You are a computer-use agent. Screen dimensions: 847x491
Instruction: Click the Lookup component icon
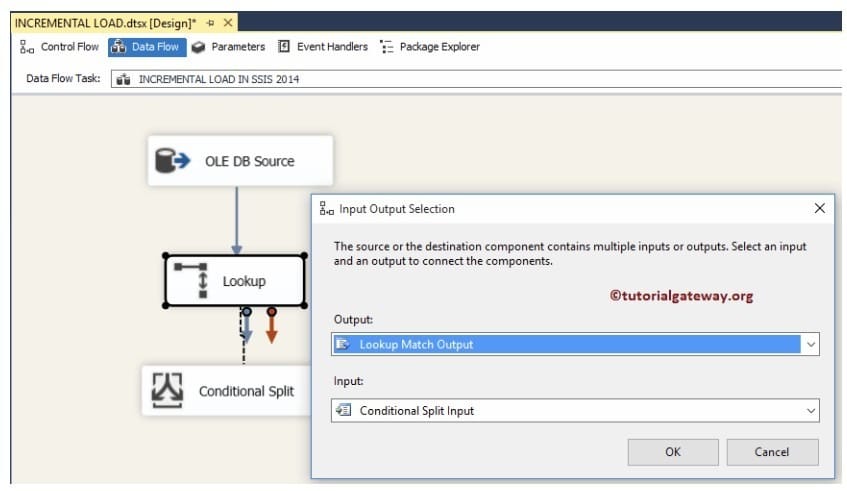tap(191, 281)
